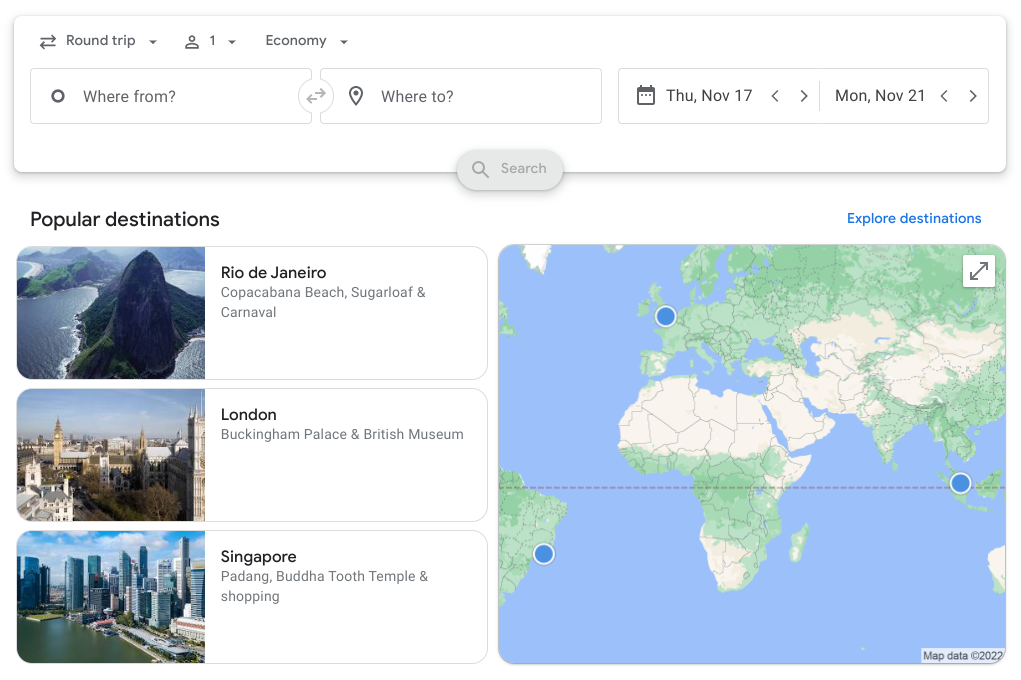Click the Singapore skyline thumbnail

click(111, 597)
